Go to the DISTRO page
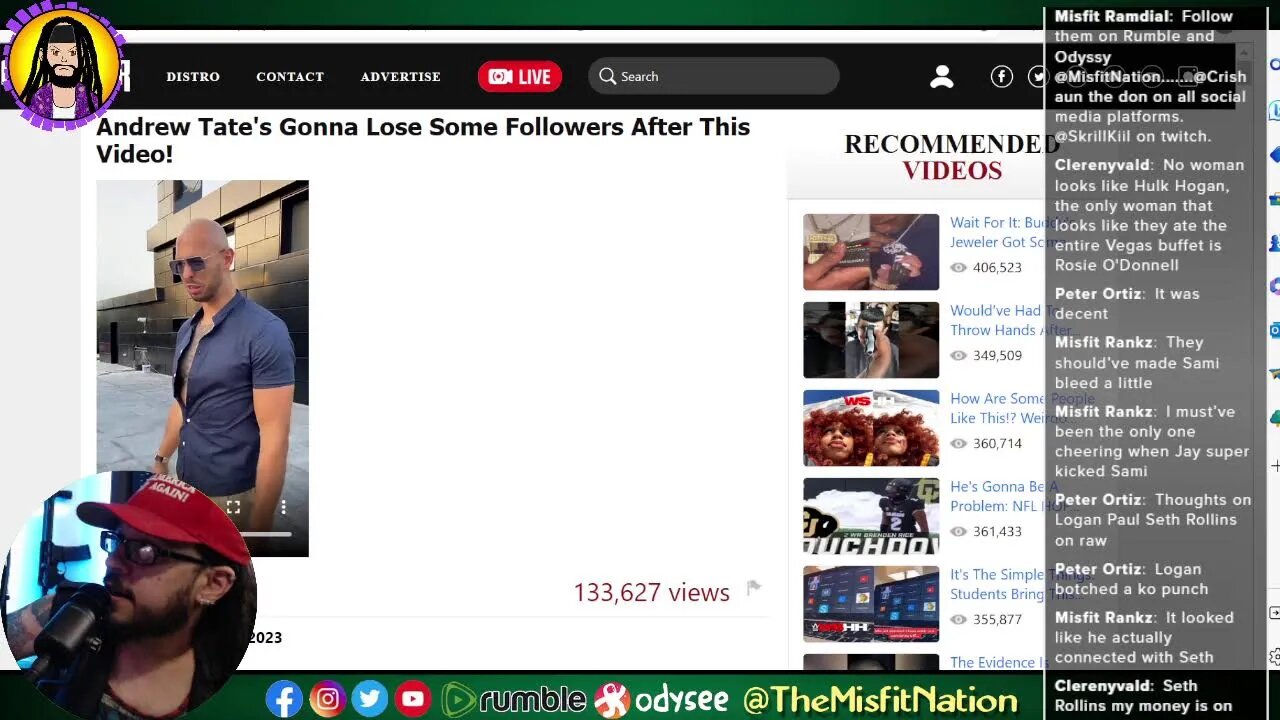This screenshot has height=720, width=1280. [x=193, y=77]
